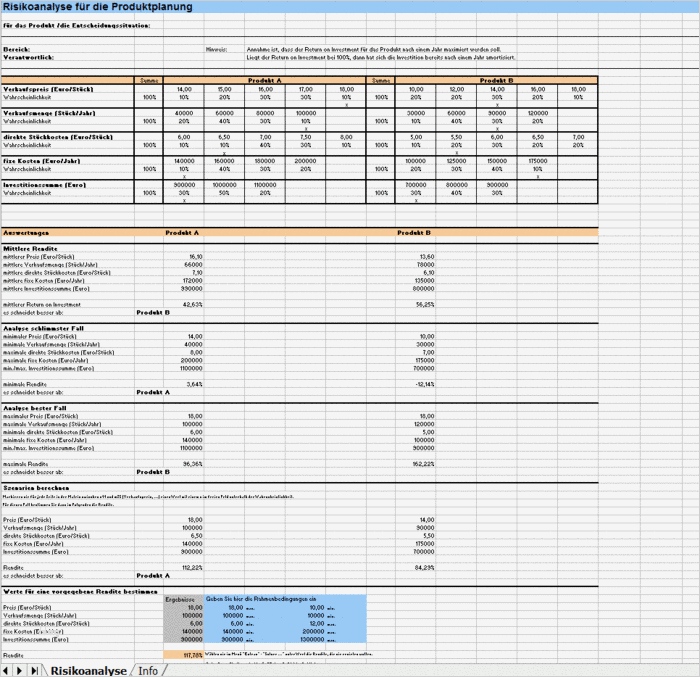Image resolution: width=700 pixels, height=677 pixels.
Task: Select the mean fixed cost value '172000'
Action: (x=192, y=281)
